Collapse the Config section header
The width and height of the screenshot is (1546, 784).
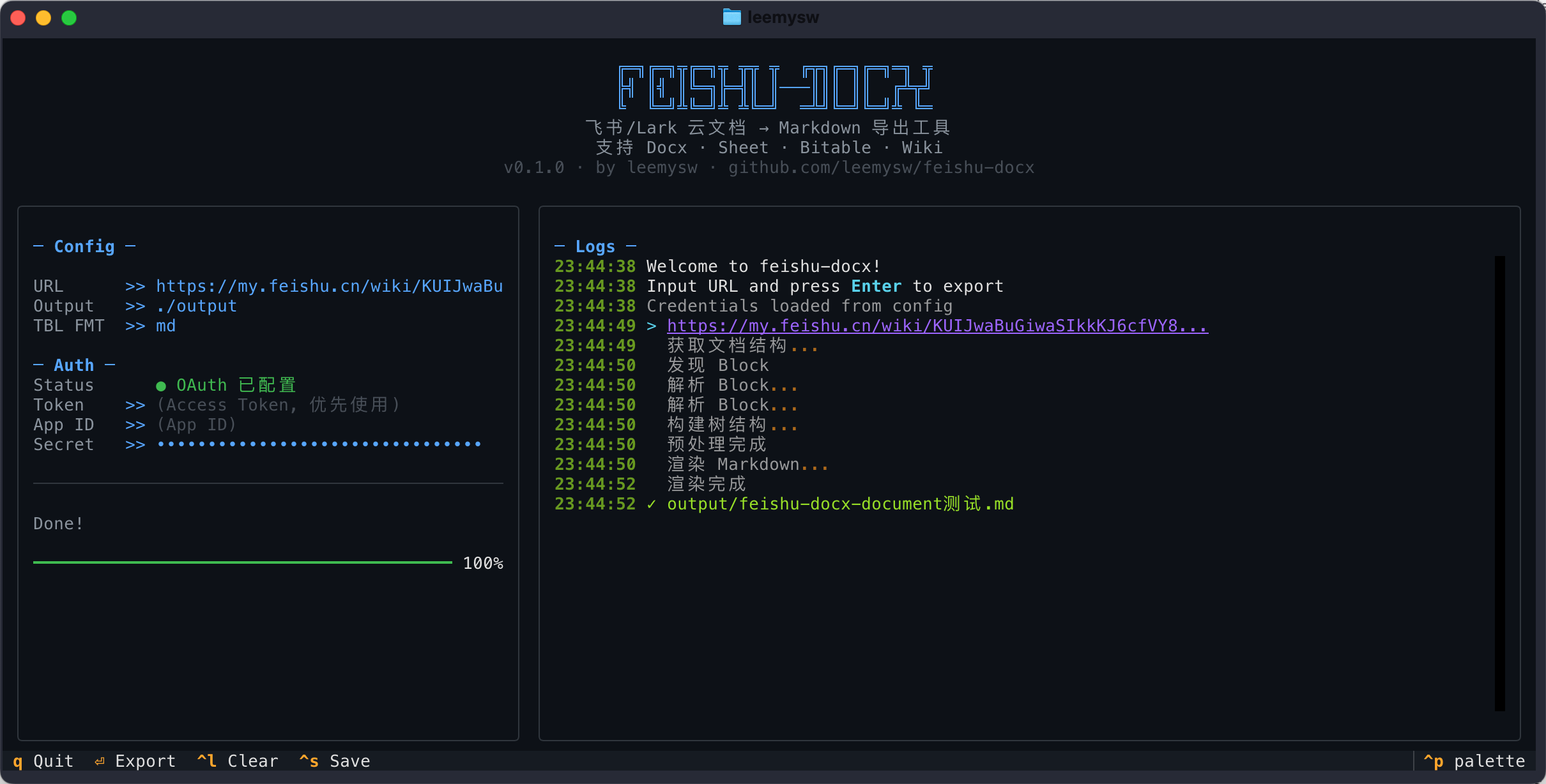[x=84, y=246]
